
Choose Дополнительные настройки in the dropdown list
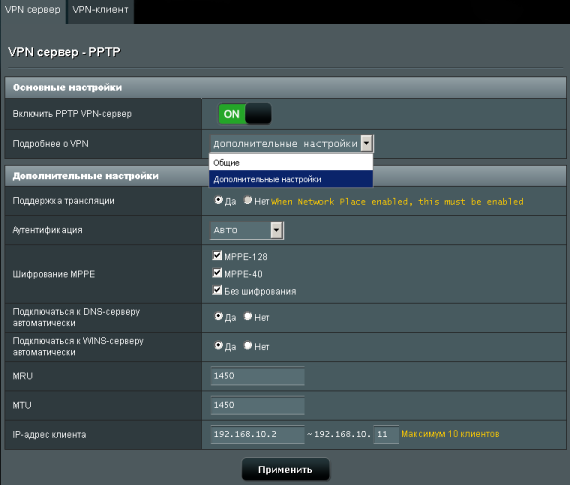point(291,179)
